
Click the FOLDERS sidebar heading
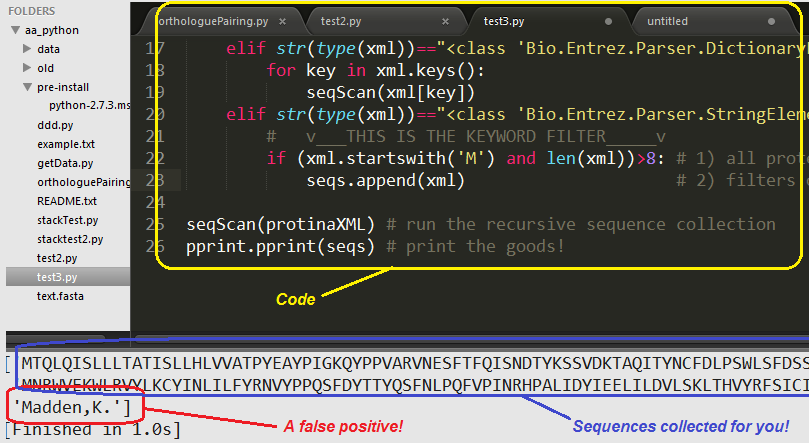click(31, 11)
